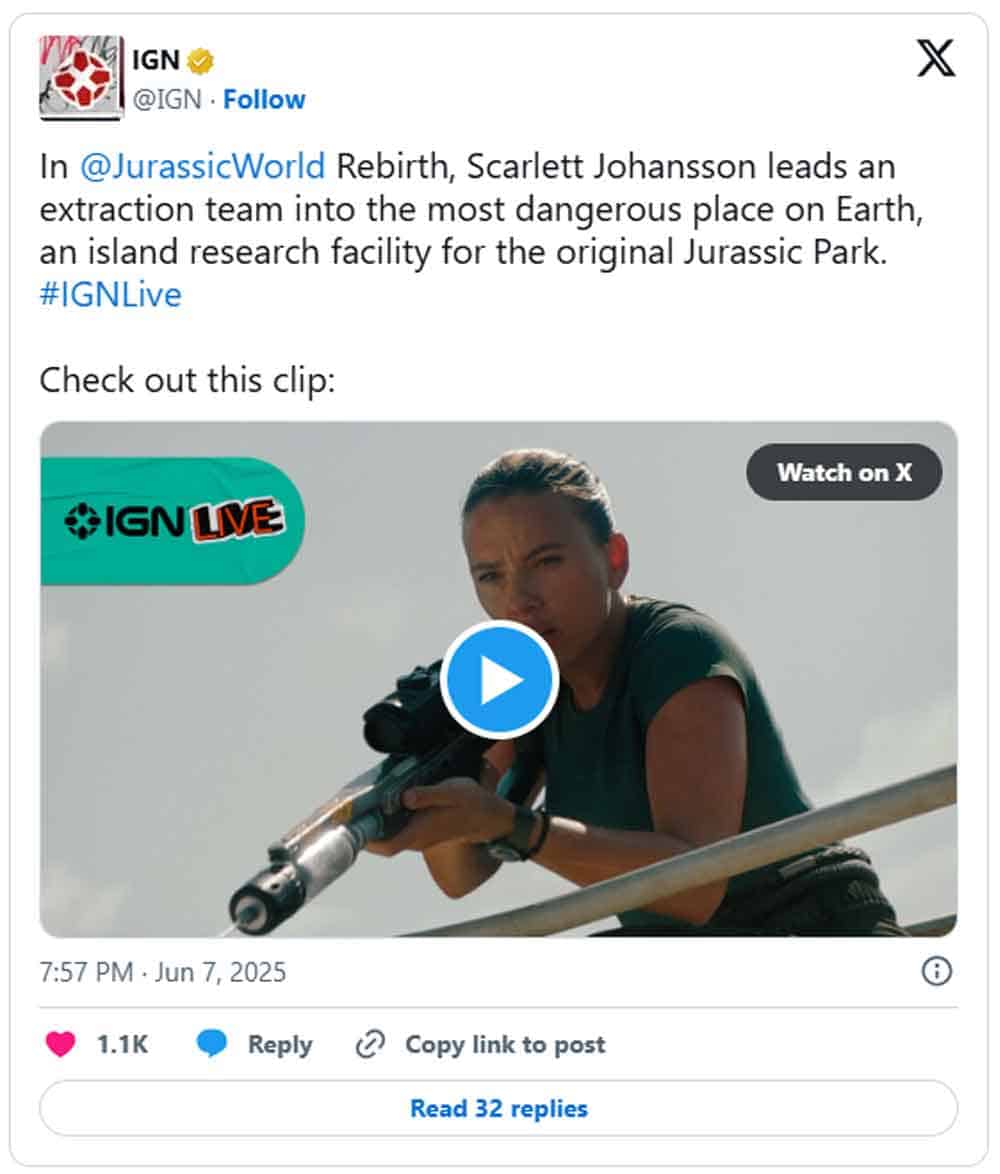Click the Reply label text
Image resolution: width=1000 pixels, height=1174 pixels.
point(278,1043)
